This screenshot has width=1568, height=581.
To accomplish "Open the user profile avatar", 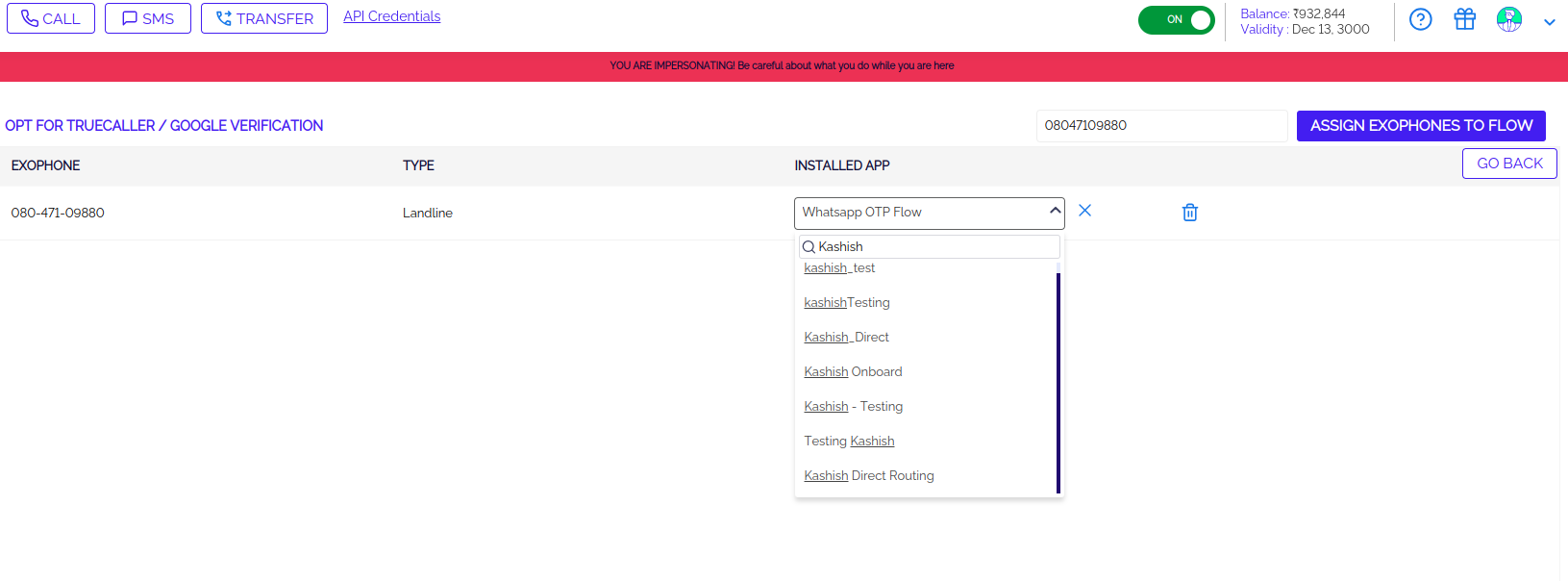I will (x=1509, y=19).
